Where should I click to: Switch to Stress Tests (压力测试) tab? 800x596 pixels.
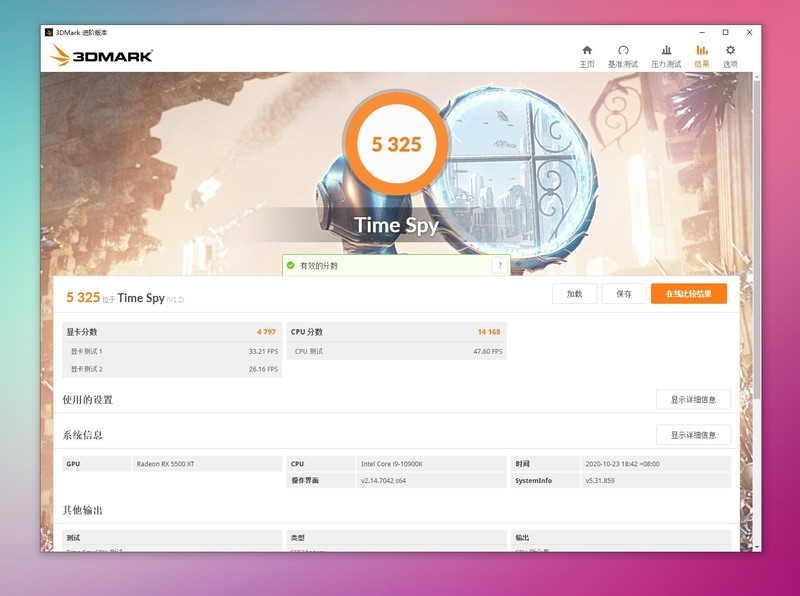pyautogui.click(x=666, y=56)
